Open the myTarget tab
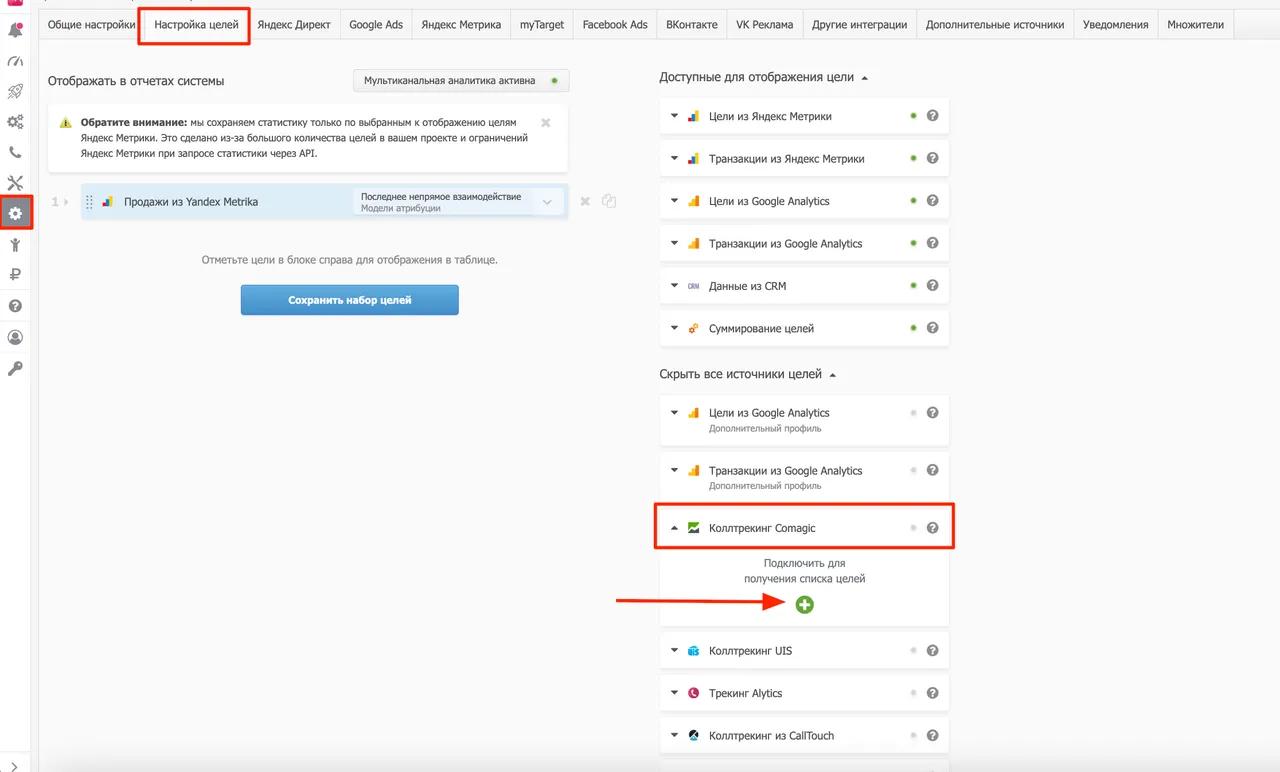The image size is (1280, 772). (542, 24)
